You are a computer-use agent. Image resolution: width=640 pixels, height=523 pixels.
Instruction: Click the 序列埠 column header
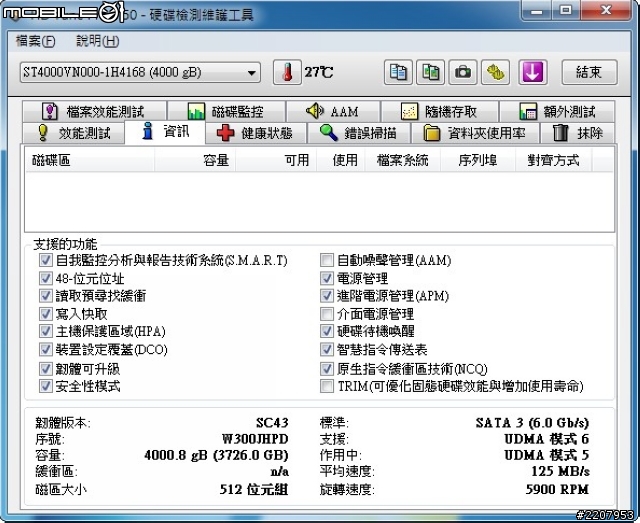478,160
